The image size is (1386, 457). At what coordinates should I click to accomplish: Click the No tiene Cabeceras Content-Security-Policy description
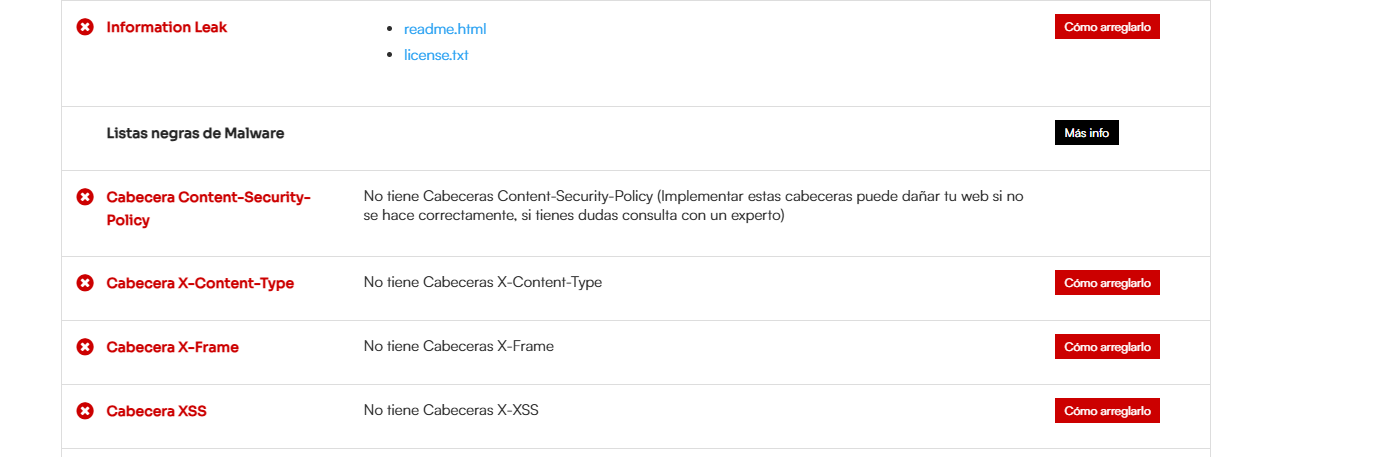(694, 206)
